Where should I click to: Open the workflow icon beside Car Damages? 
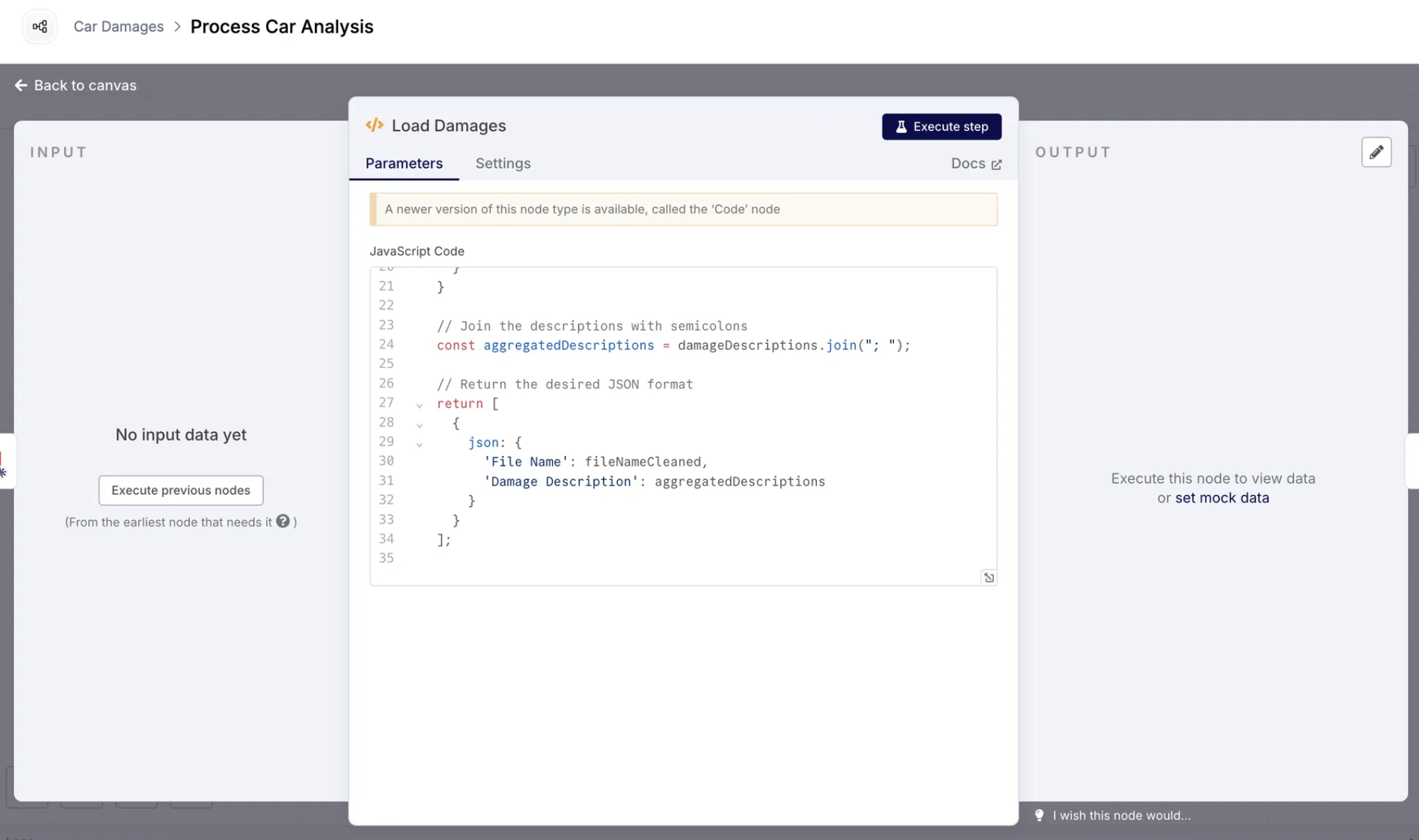pos(40,27)
